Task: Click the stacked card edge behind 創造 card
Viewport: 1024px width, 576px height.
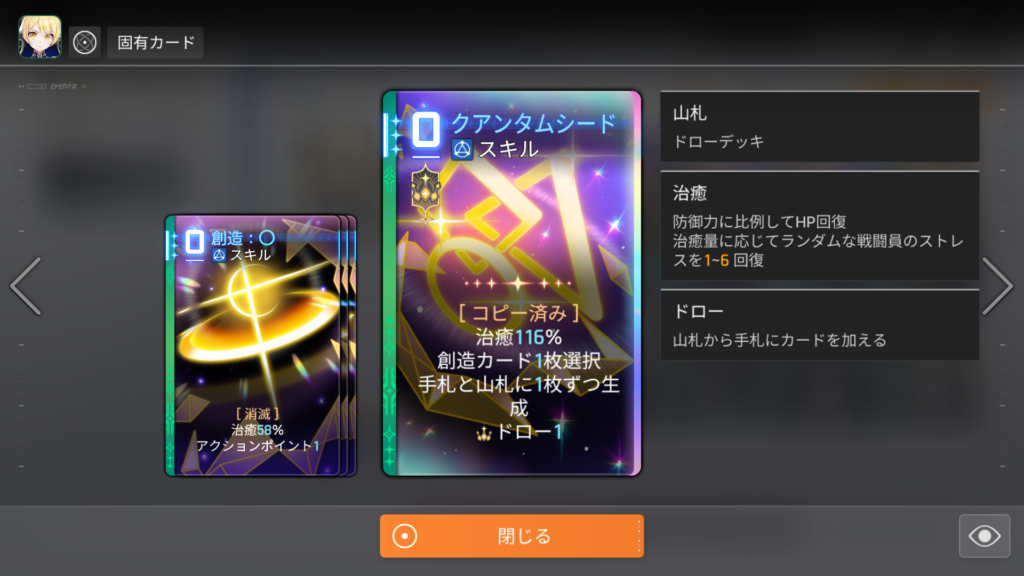Action: pos(349,345)
